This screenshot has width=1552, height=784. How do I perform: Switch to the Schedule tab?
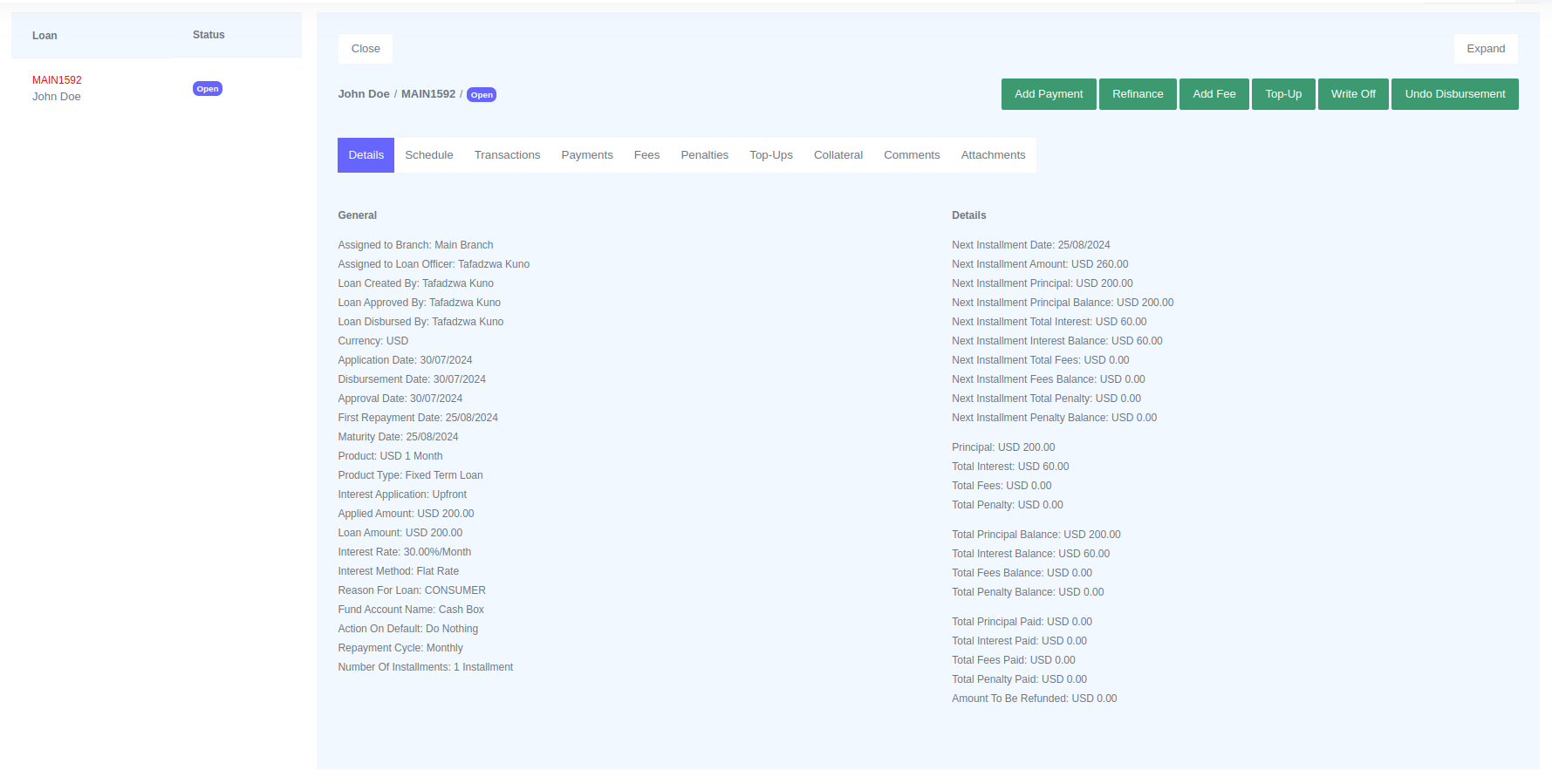(428, 155)
